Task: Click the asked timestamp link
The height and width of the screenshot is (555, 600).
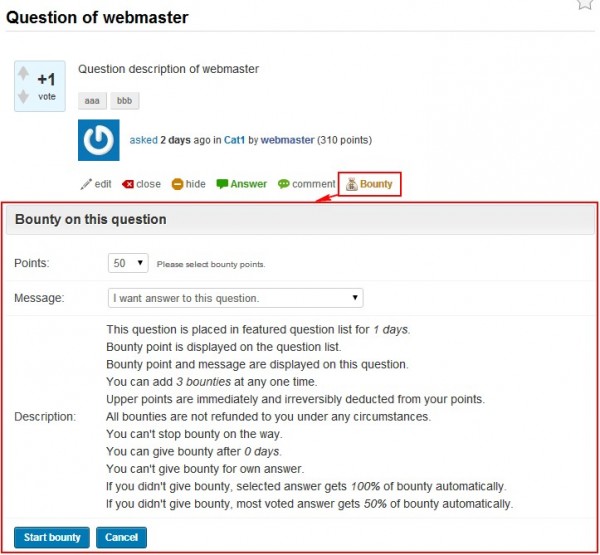Action: click(144, 141)
